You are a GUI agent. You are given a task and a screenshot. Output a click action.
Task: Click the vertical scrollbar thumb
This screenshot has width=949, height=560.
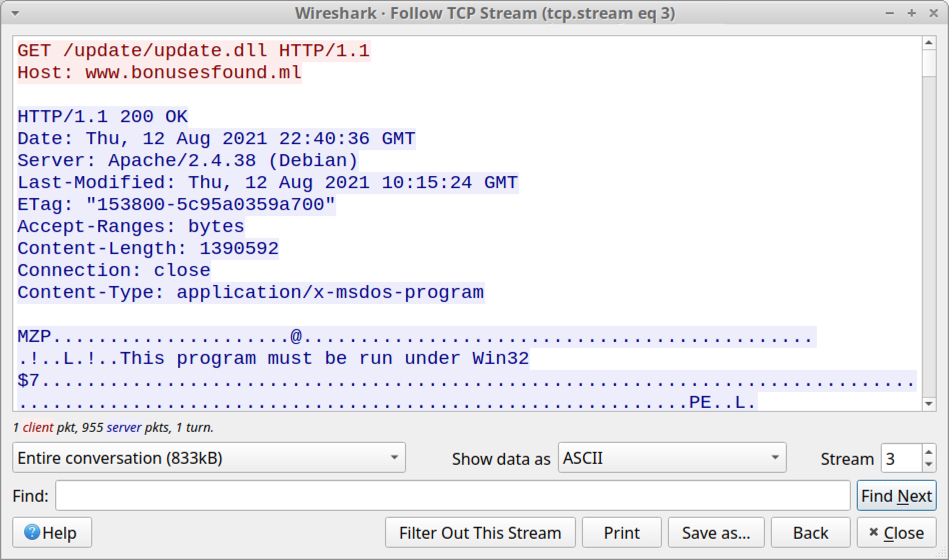click(928, 62)
